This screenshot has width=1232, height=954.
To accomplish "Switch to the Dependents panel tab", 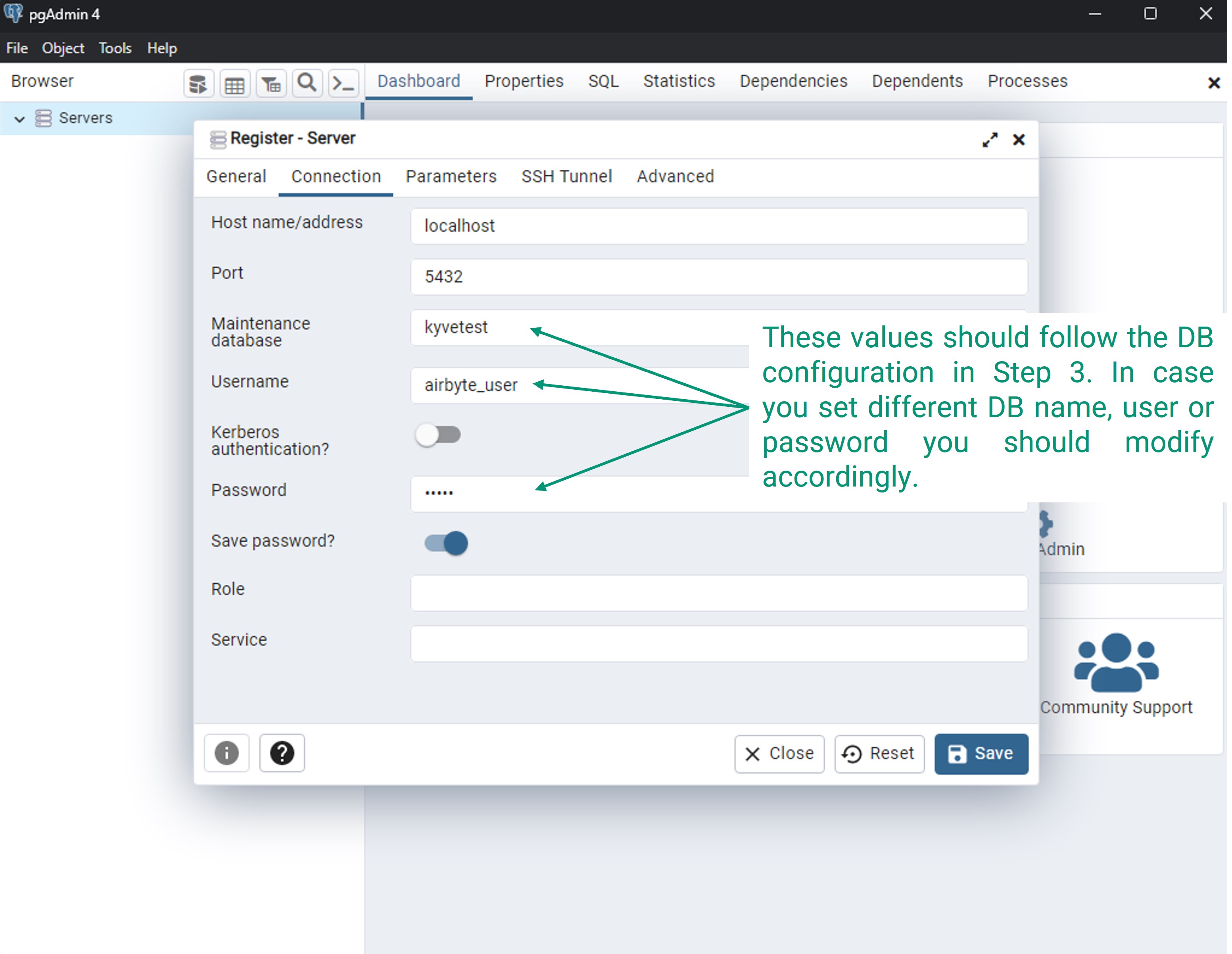I will coord(917,81).
